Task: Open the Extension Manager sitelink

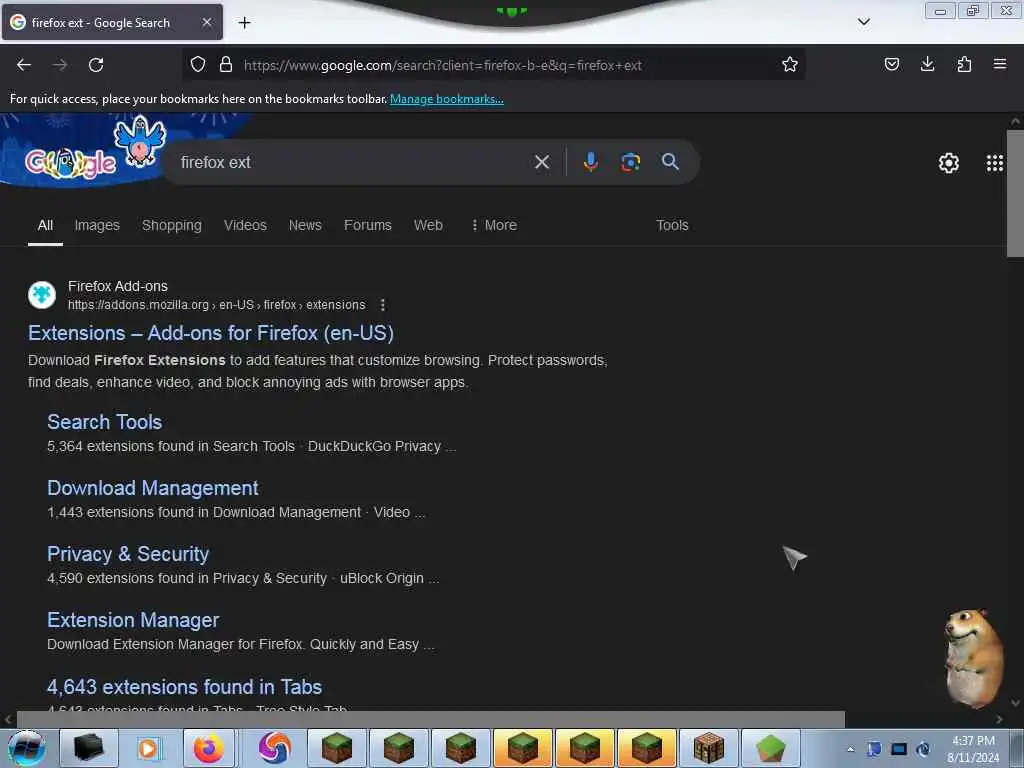Action: pos(133,620)
